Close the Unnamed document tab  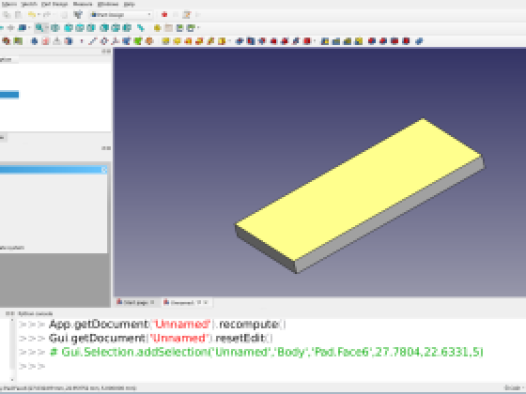pyautogui.click(x=206, y=302)
